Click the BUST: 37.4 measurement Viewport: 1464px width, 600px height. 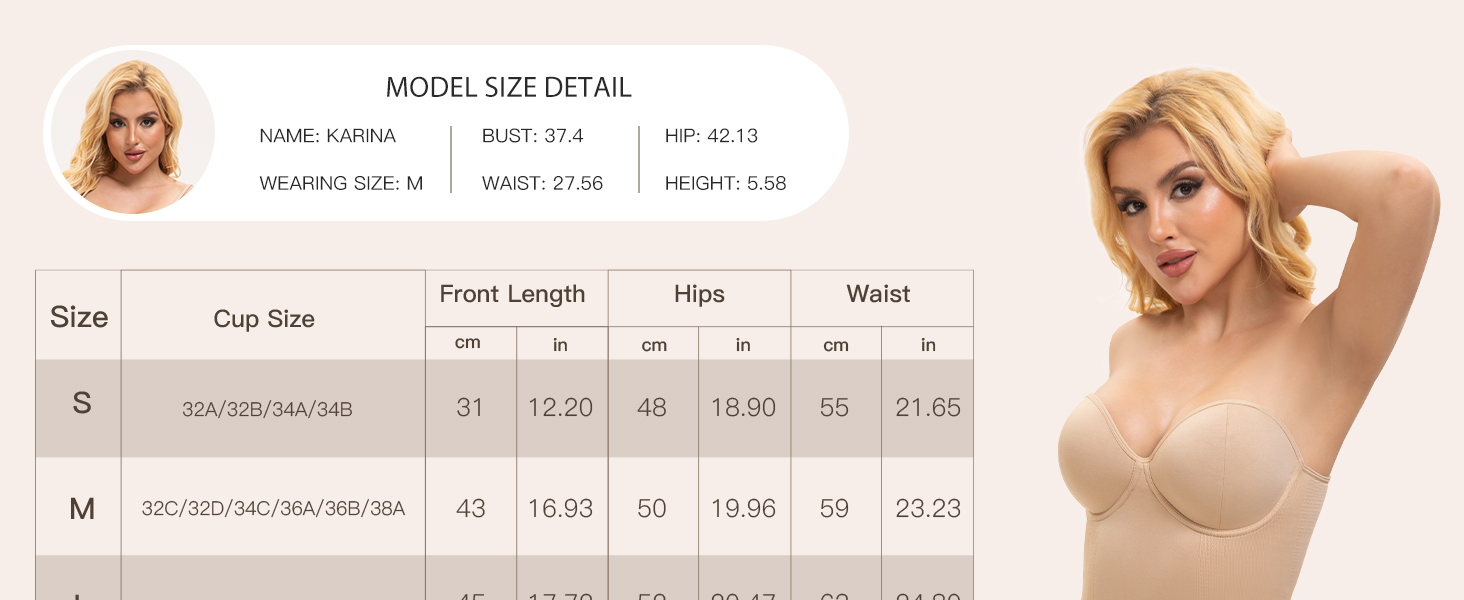(x=533, y=136)
